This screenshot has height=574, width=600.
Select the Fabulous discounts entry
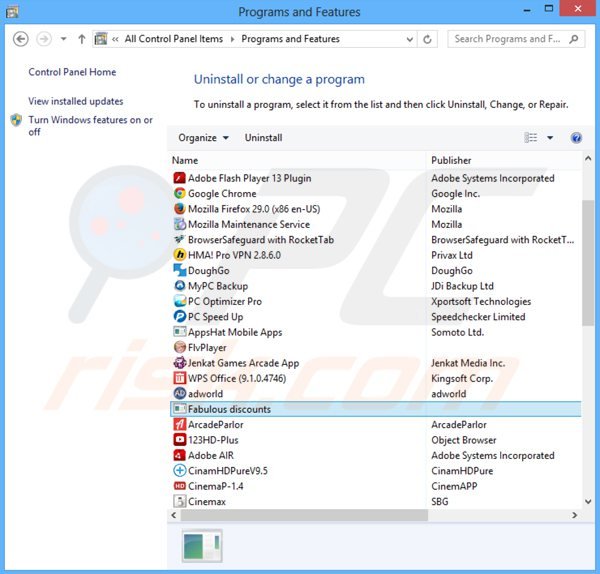[x=376, y=409]
